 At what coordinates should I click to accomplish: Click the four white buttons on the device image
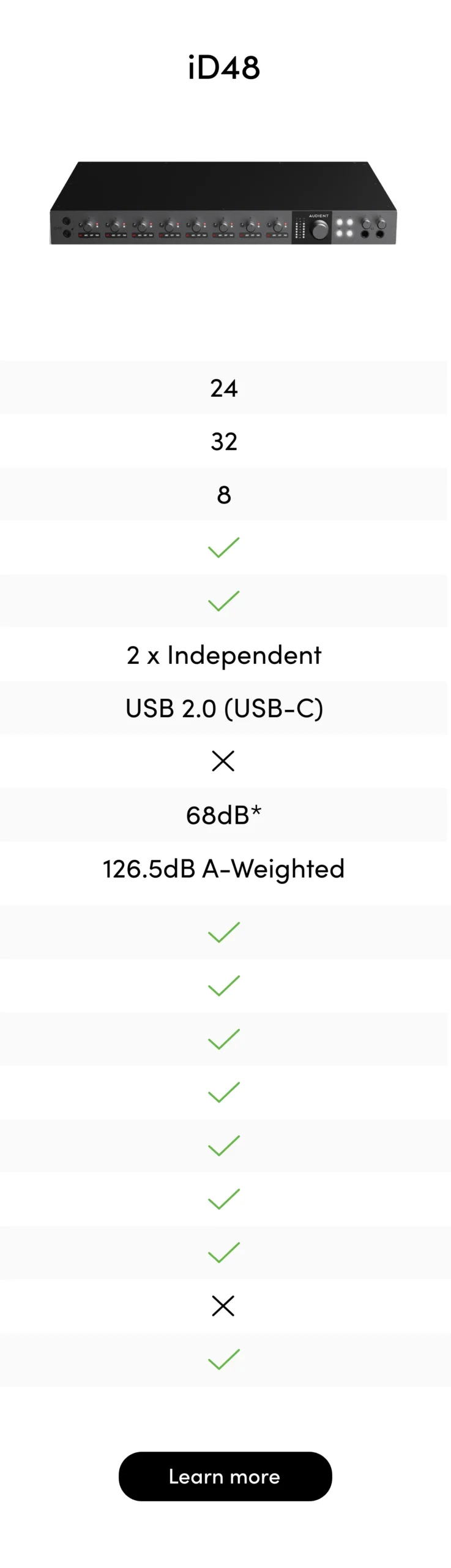[x=345, y=228]
